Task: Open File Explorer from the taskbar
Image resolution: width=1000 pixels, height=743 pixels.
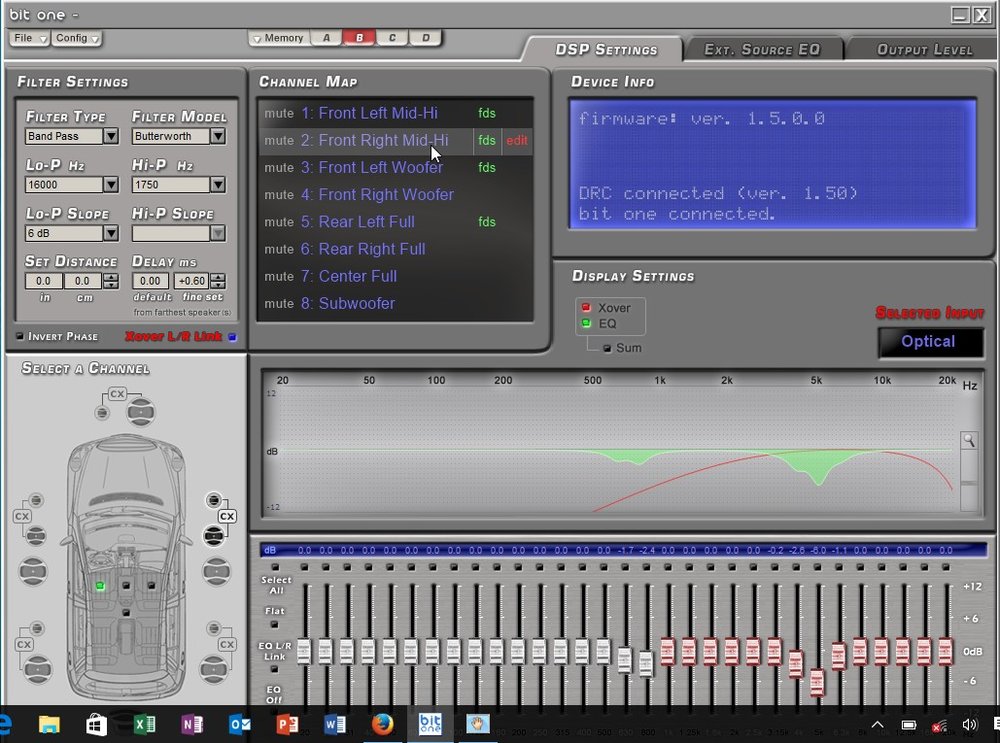Action: 49,725
